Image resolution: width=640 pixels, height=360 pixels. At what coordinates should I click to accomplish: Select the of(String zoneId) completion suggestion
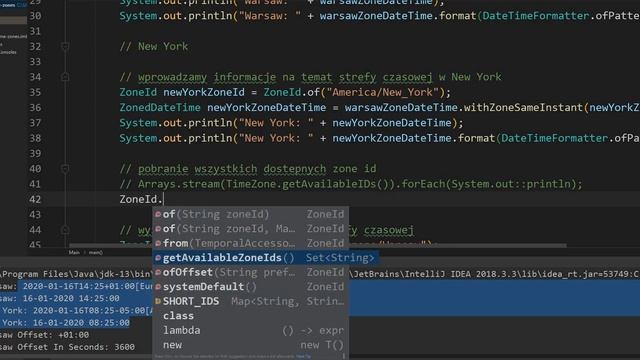coord(251,214)
